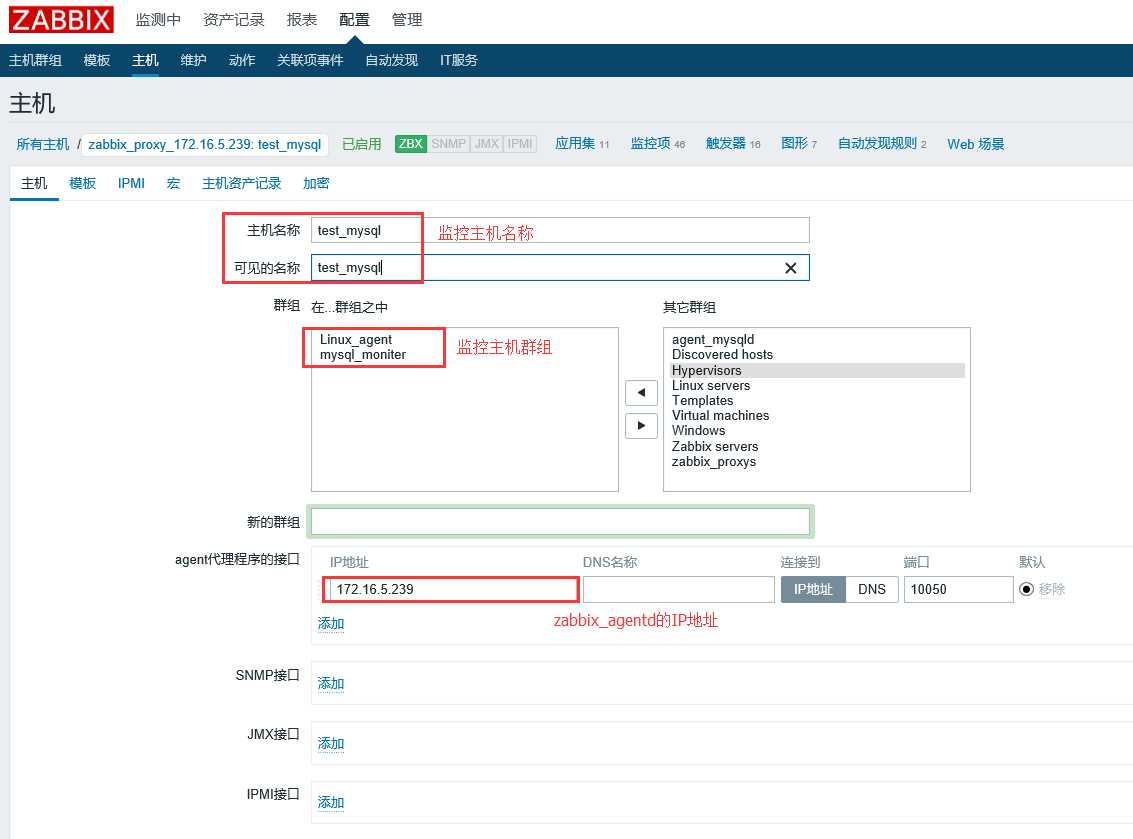
Task: Open zabbix_proxy_172.16.5.239: test_mysql breadcrumb
Action: click(204, 145)
